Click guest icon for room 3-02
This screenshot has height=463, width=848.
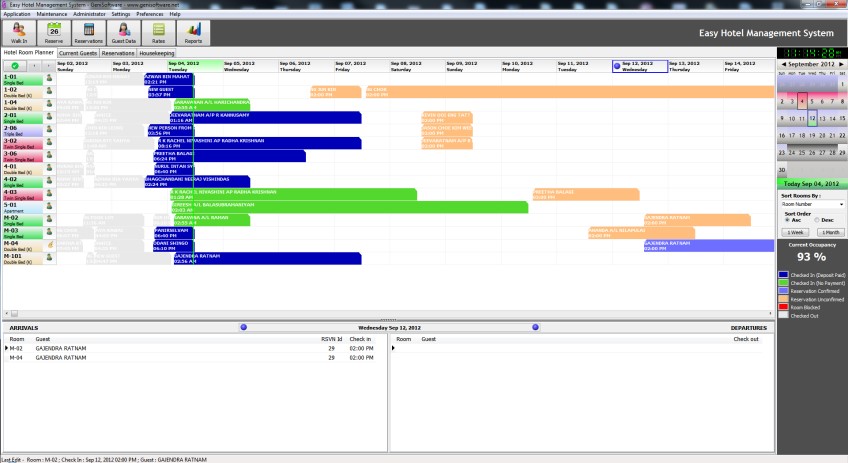49,142
